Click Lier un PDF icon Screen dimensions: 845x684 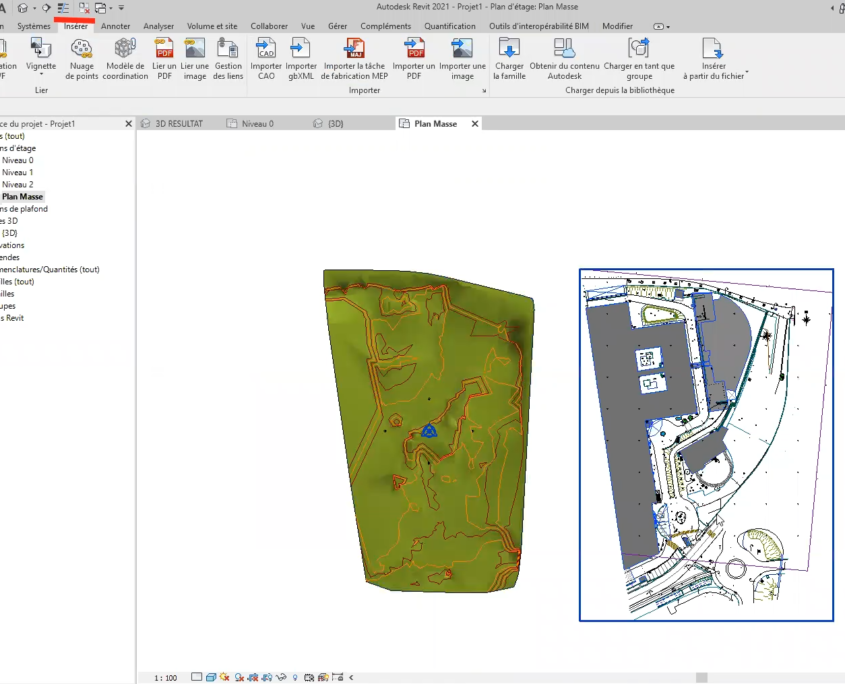point(164,50)
